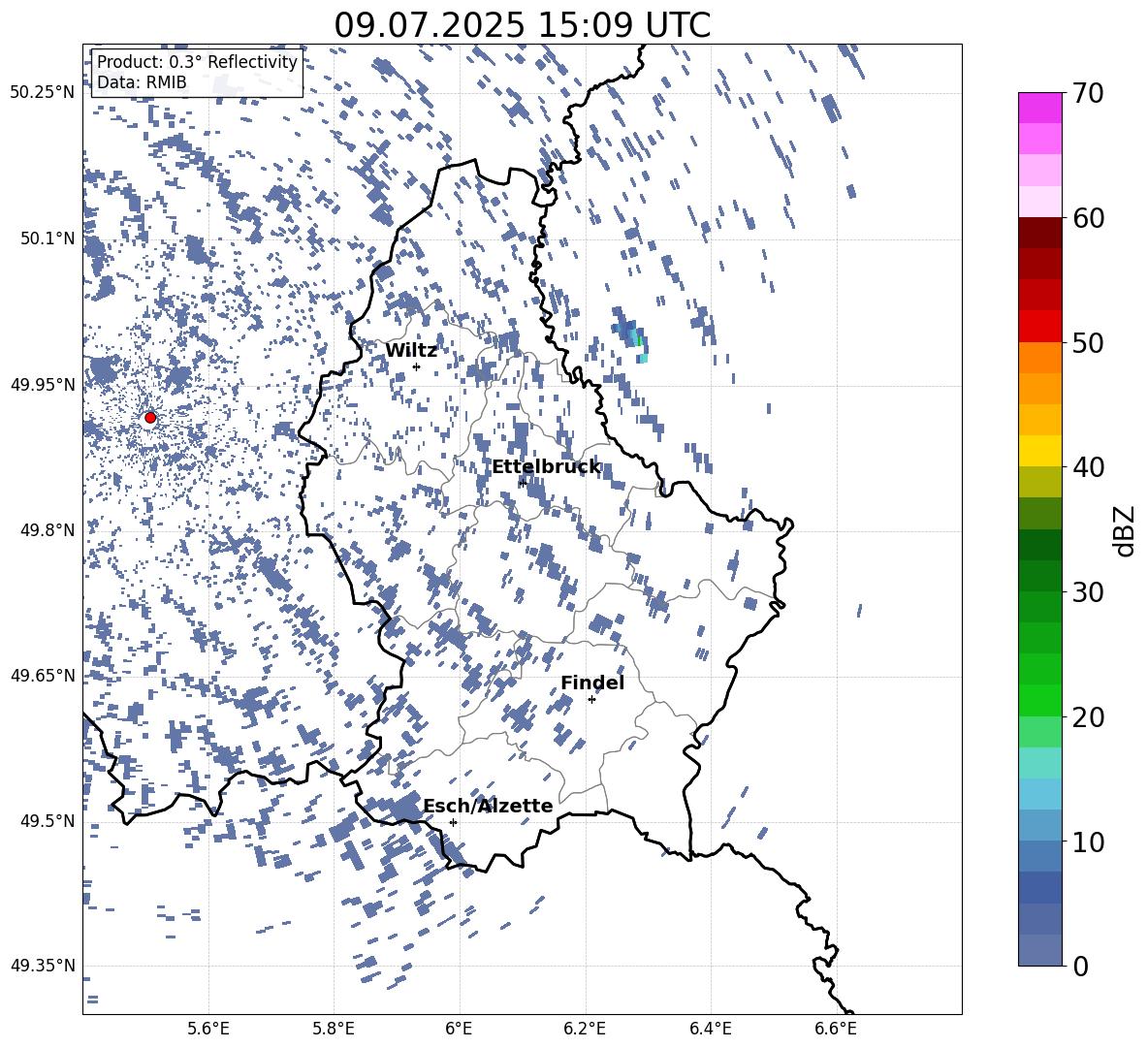Click the 49.65°N latitude label
This screenshot has width=1148, height=1048.
[43, 676]
